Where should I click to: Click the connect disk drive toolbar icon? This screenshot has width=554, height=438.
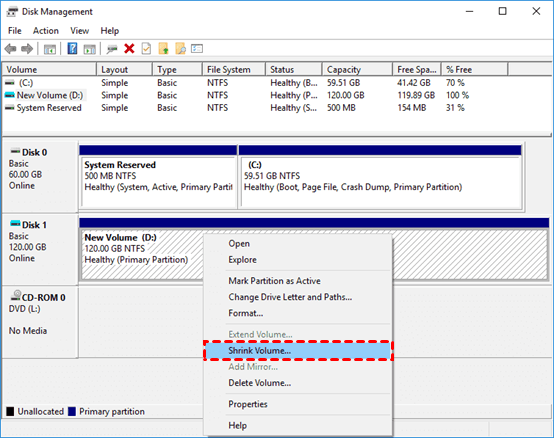tap(112, 49)
